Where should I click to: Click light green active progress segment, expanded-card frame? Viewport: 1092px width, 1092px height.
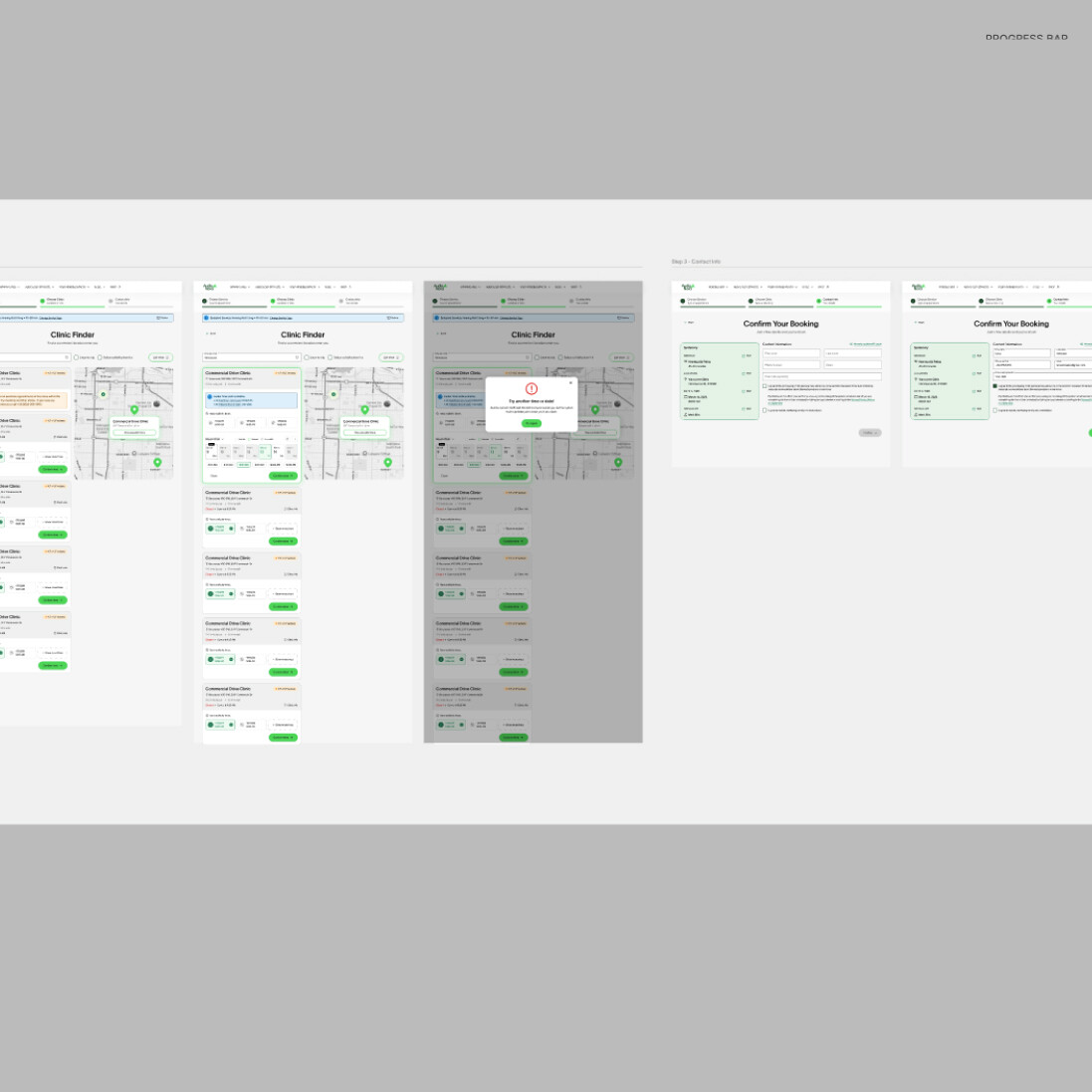coord(303,308)
